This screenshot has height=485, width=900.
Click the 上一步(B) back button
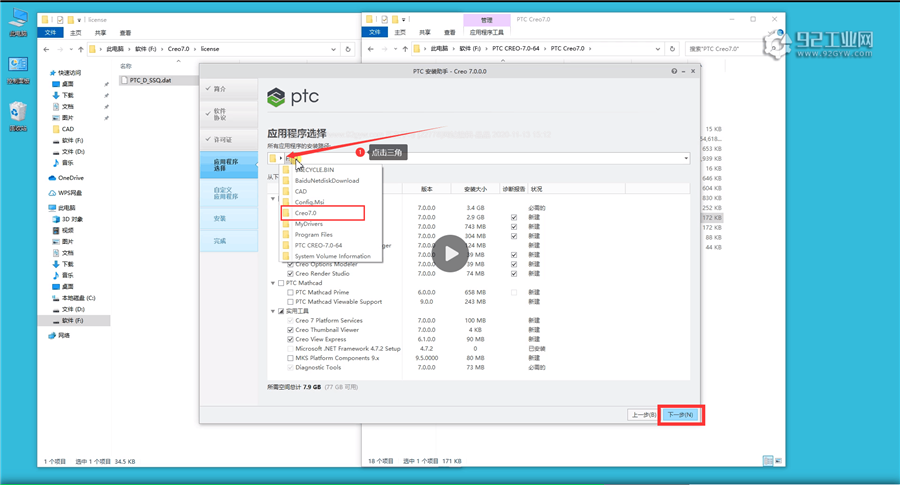(643, 414)
